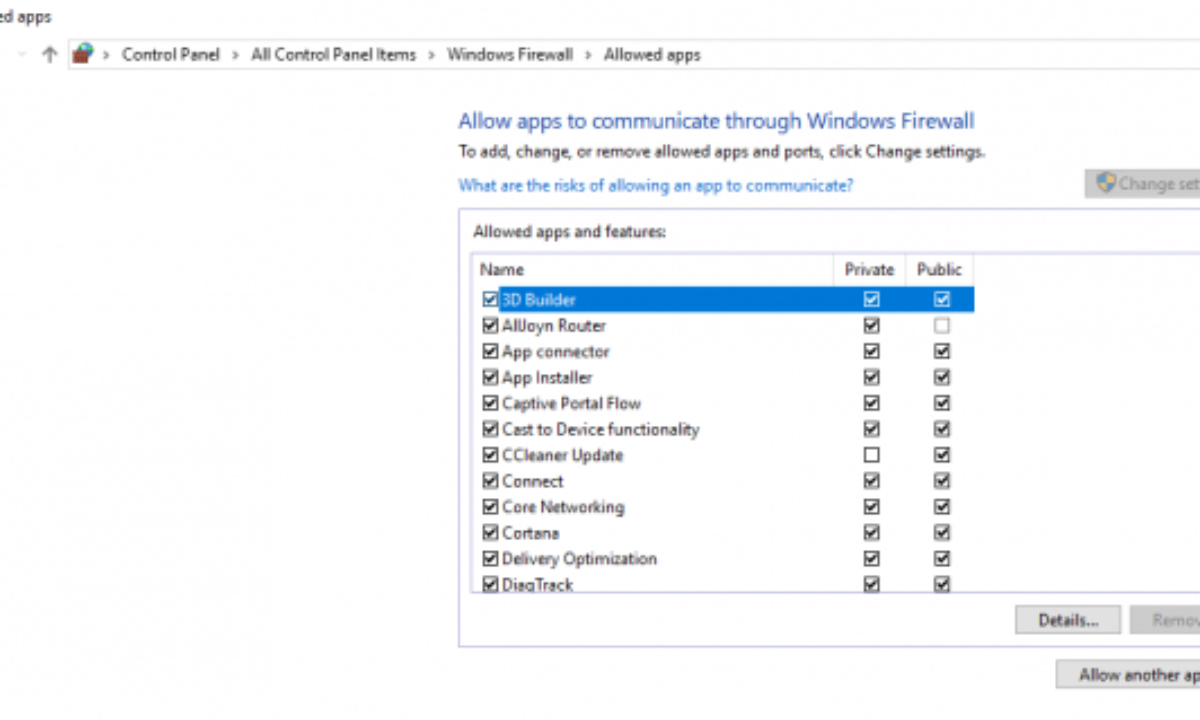Enable Public checkbox for AllJoyn Router
Screen dimensions: 1200x720
point(941,326)
